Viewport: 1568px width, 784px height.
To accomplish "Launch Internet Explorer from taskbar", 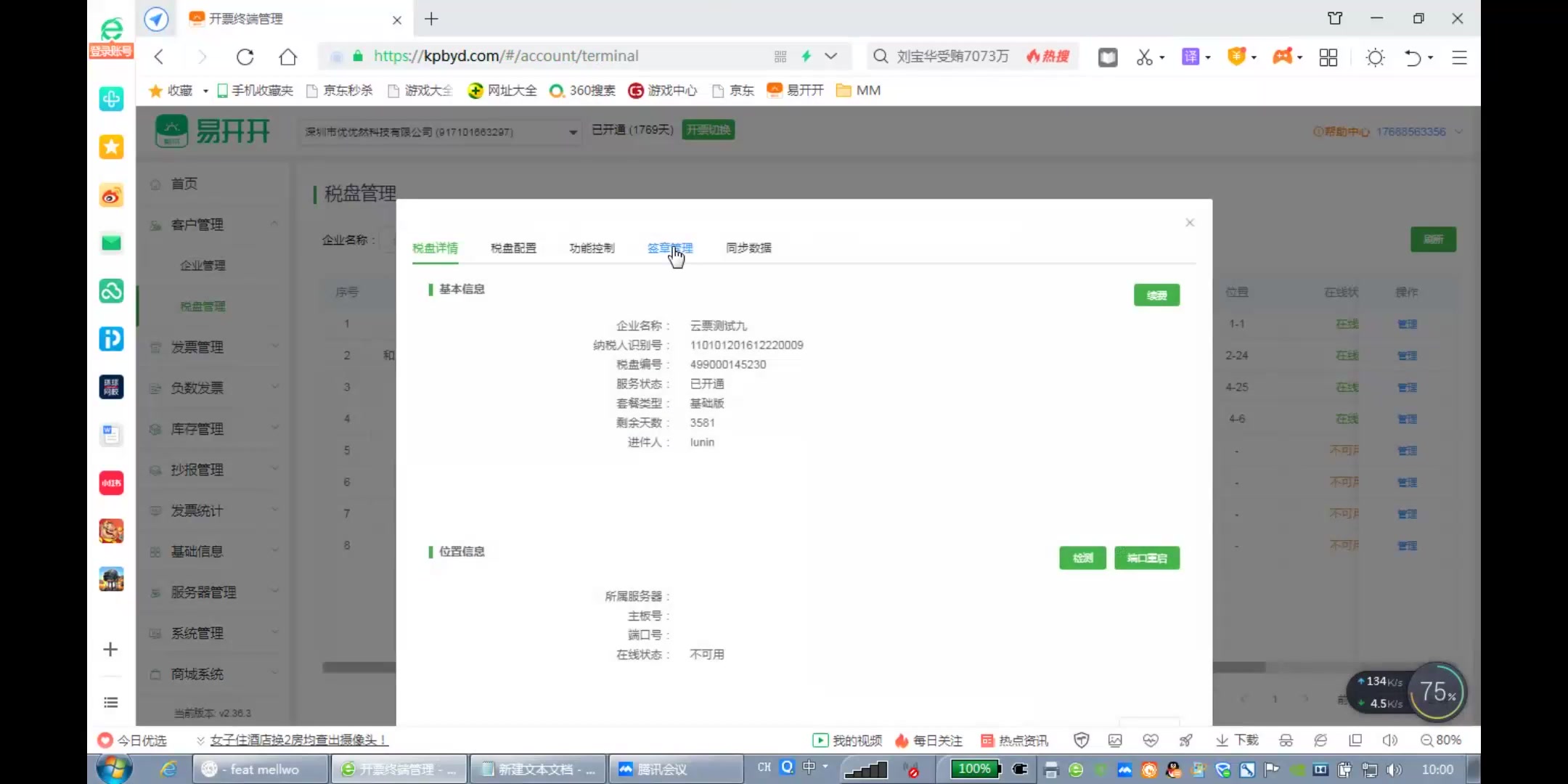I will click(x=168, y=769).
